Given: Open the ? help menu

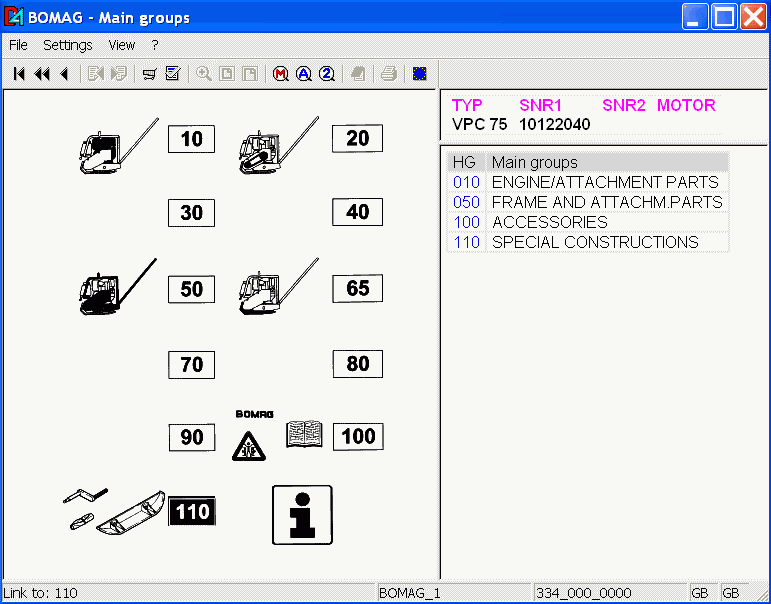Looking at the screenshot, I should click(155, 45).
